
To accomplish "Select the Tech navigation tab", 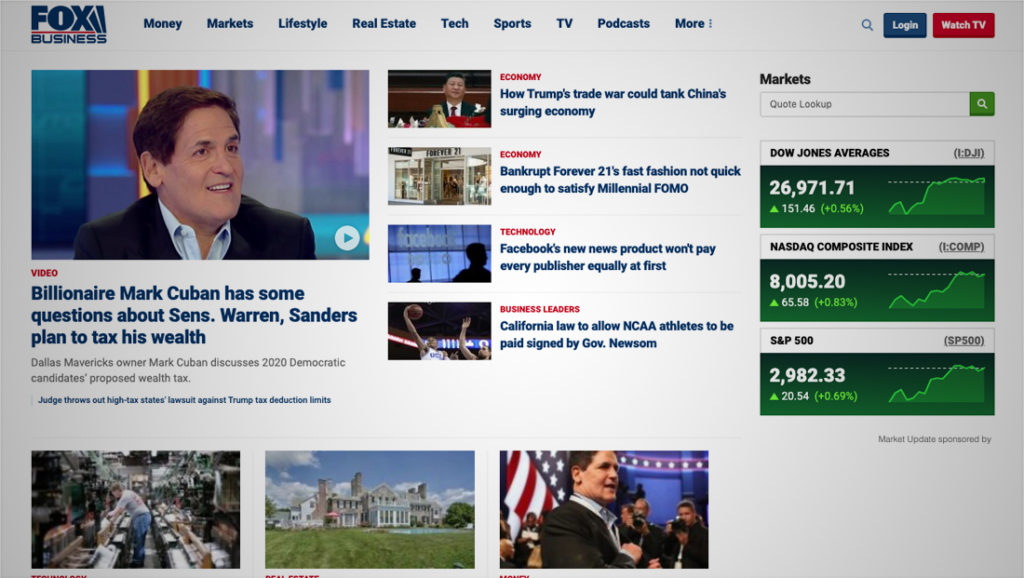I will point(454,23).
